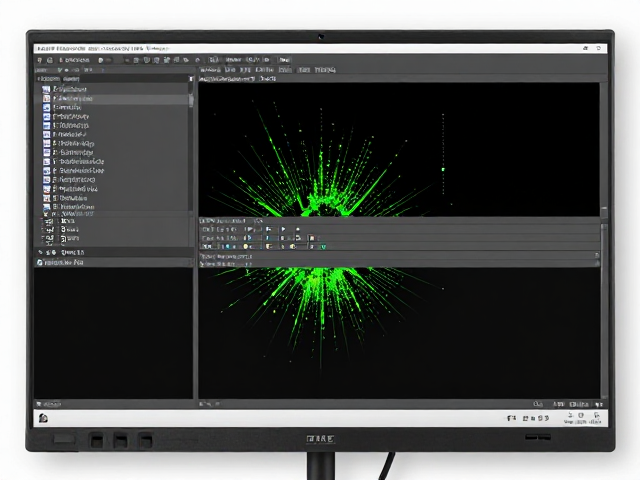The width and height of the screenshot is (640, 480).
Task: Click the dark filter field above the file list
Action: [x=112, y=78]
